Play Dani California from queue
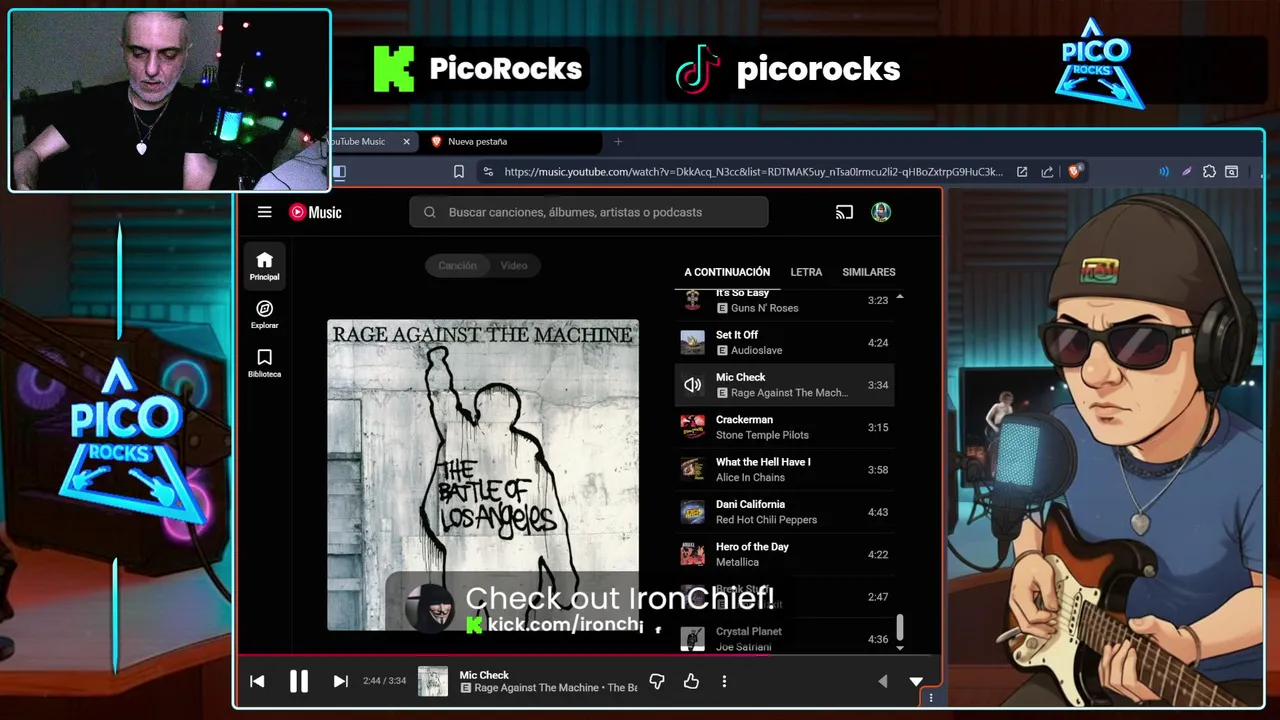The image size is (1280, 720). point(784,512)
